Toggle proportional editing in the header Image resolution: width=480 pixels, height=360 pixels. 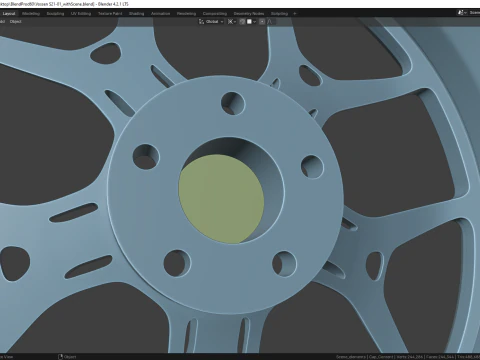point(262,22)
